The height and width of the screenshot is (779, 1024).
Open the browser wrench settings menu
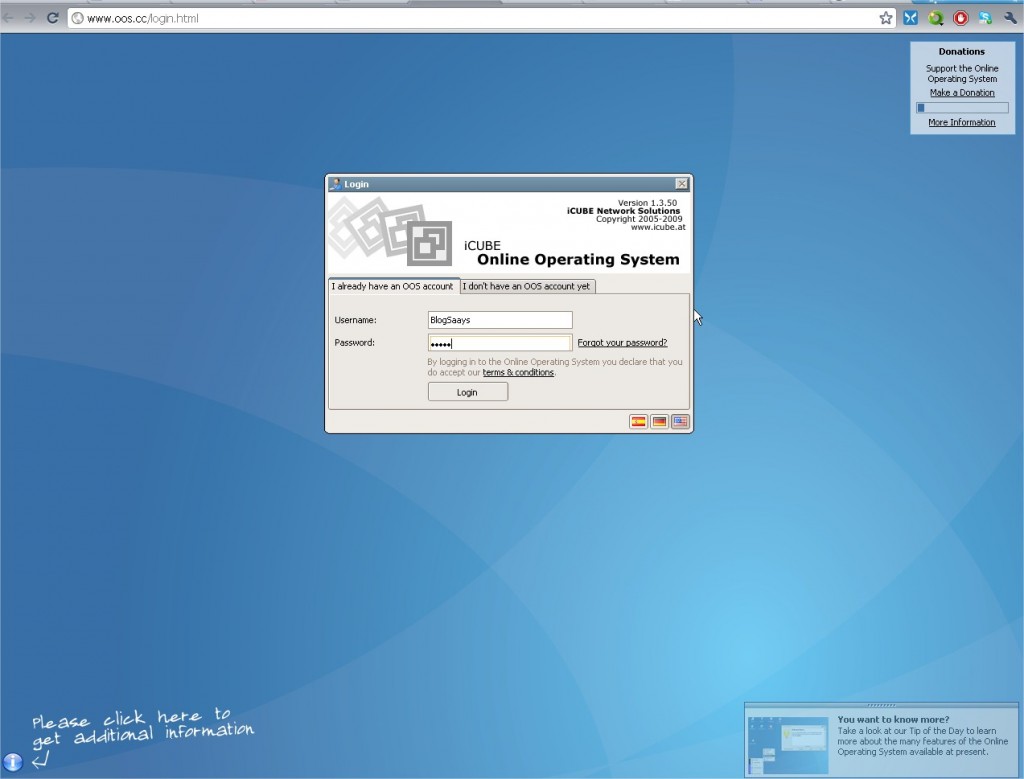tap(1010, 18)
